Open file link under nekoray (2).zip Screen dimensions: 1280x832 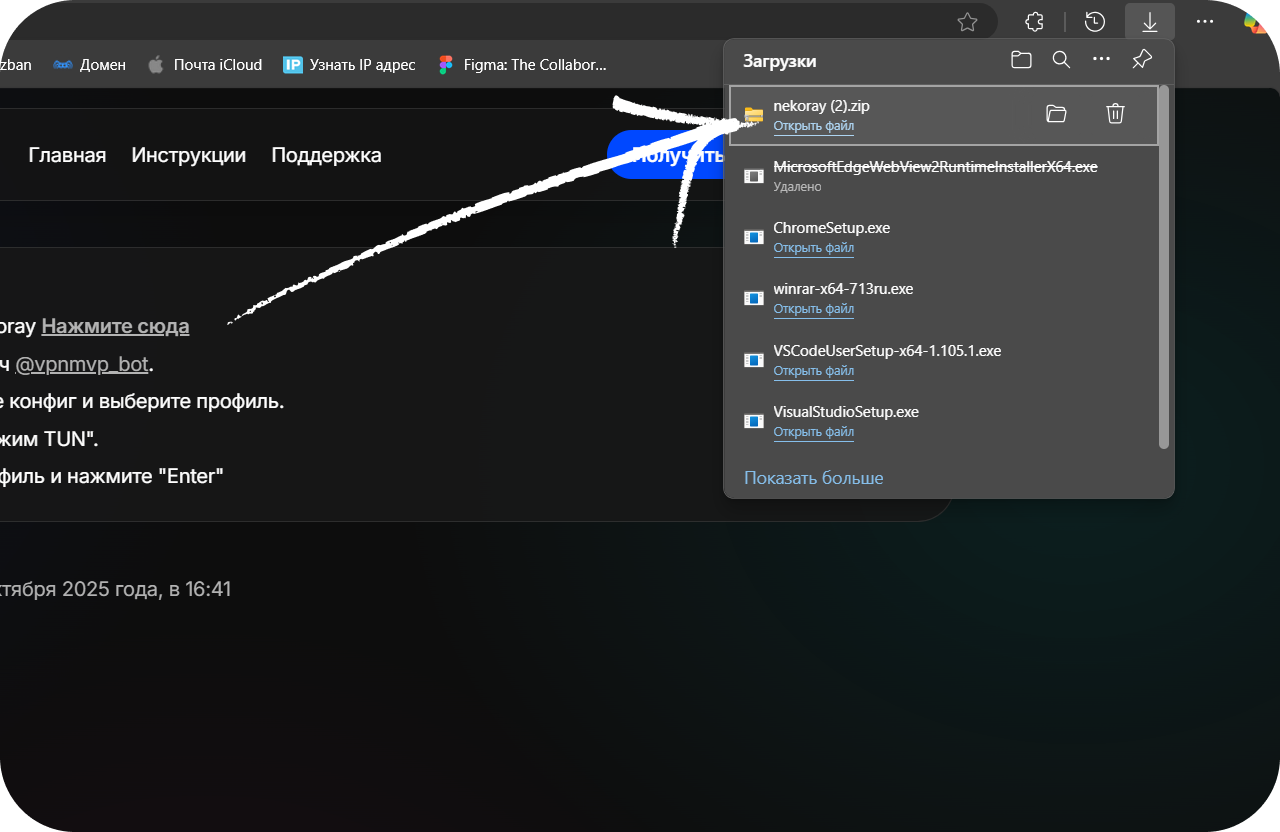point(813,126)
